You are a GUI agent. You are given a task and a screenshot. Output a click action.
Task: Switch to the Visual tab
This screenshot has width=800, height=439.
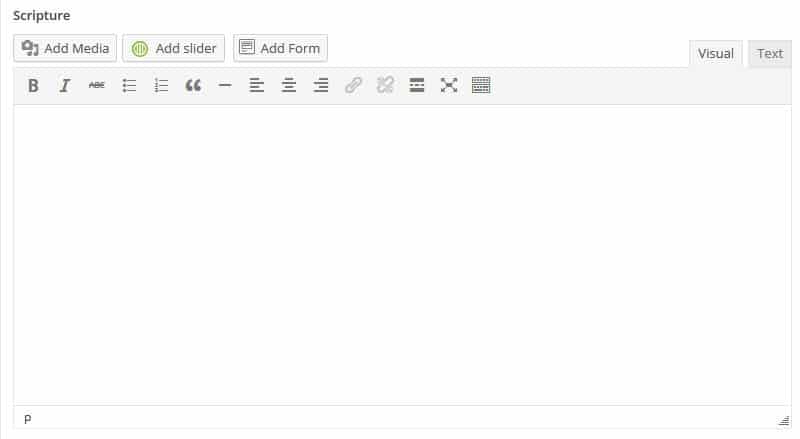pyautogui.click(x=715, y=54)
